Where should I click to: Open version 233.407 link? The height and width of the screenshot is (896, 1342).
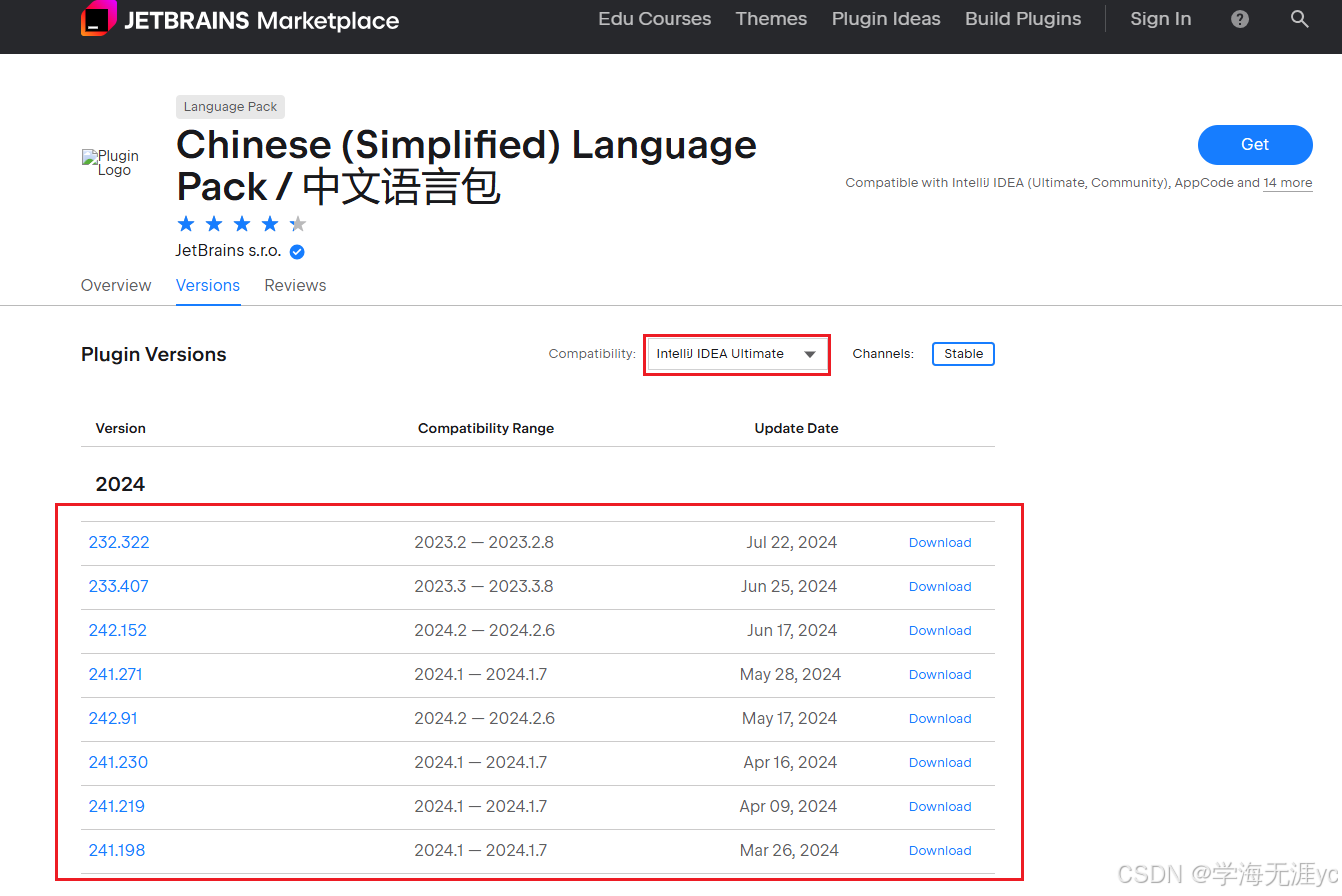coord(118,587)
